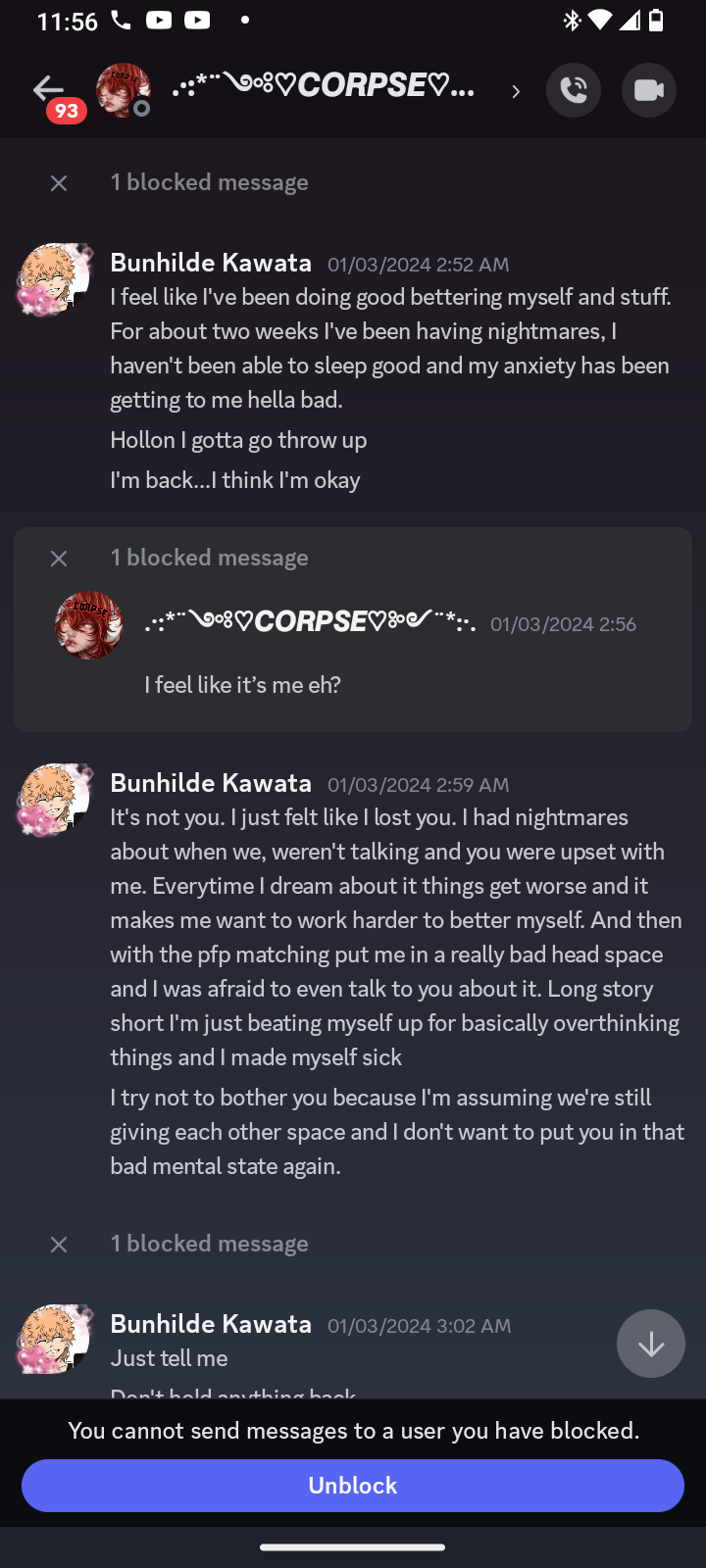Open CORPSE profile avatar in header

pyautogui.click(x=123, y=90)
